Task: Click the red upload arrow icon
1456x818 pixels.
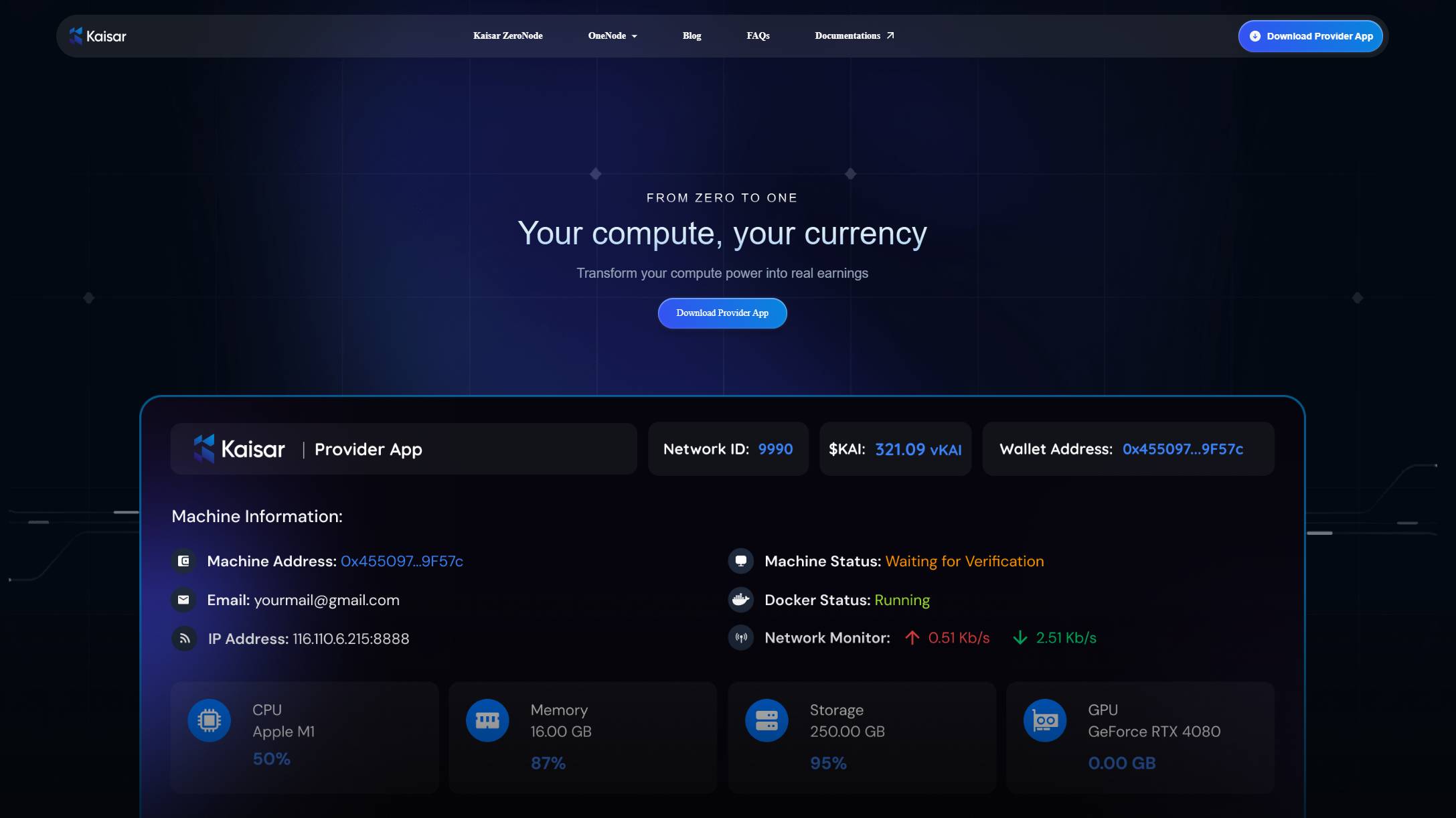Action: click(912, 638)
